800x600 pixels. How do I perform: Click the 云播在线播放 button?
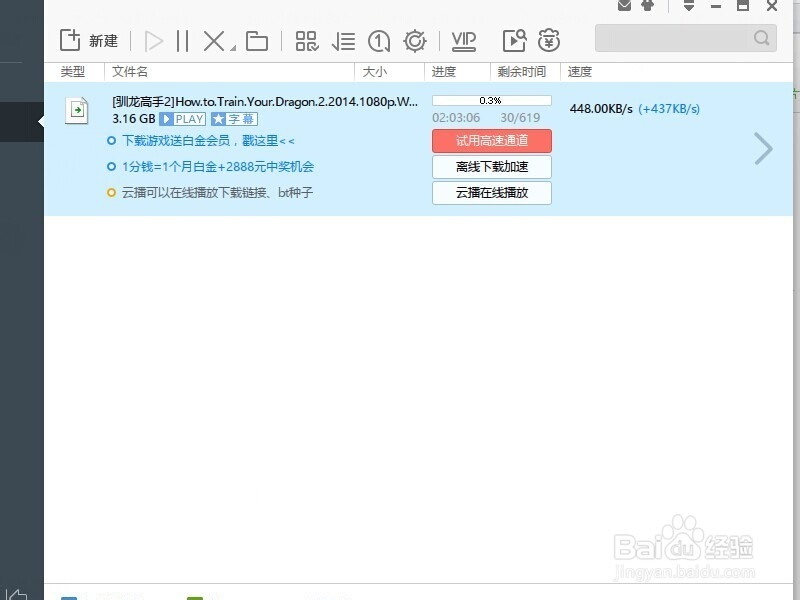[492, 193]
